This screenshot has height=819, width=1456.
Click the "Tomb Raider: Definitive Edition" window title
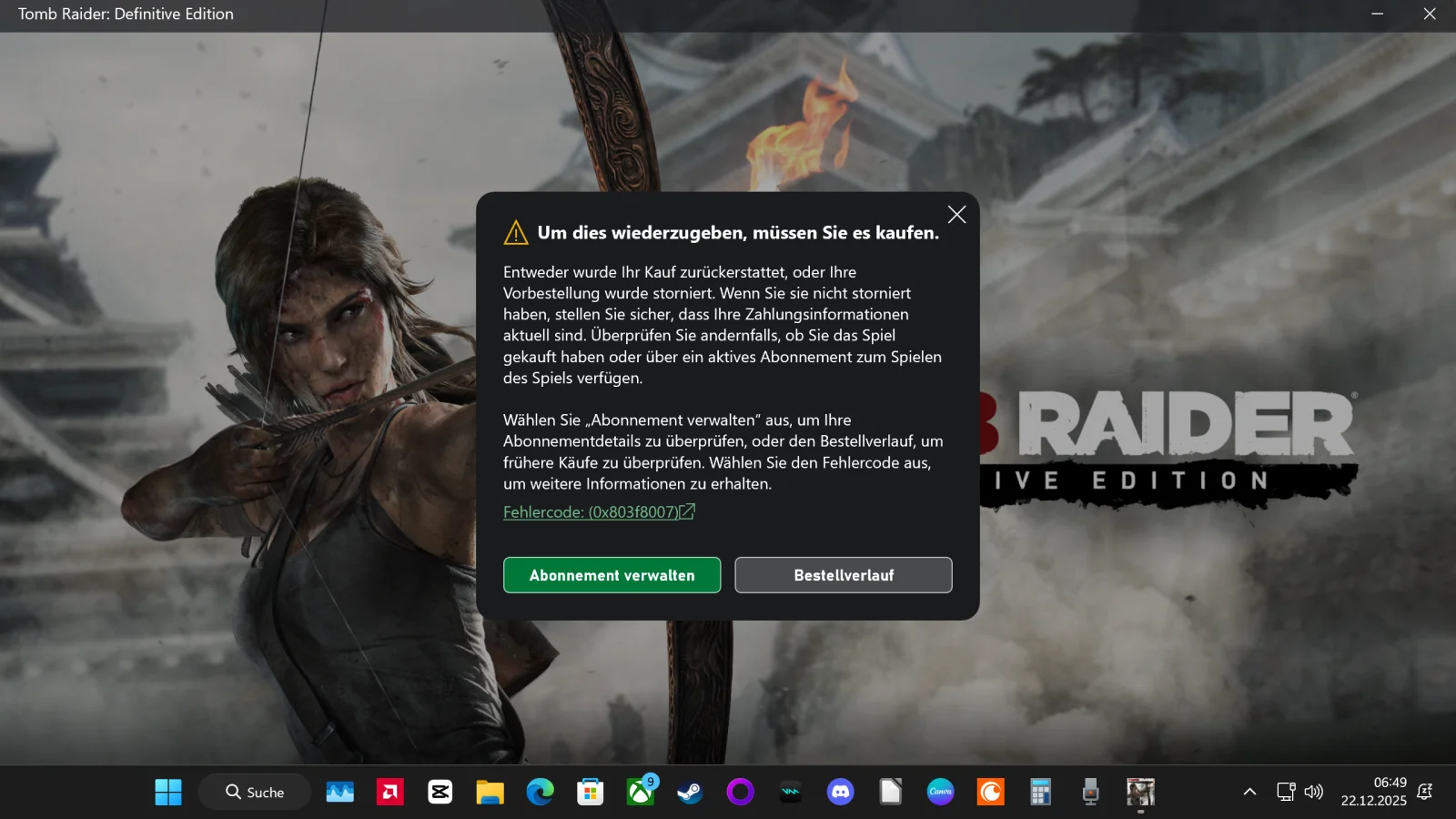point(126,14)
